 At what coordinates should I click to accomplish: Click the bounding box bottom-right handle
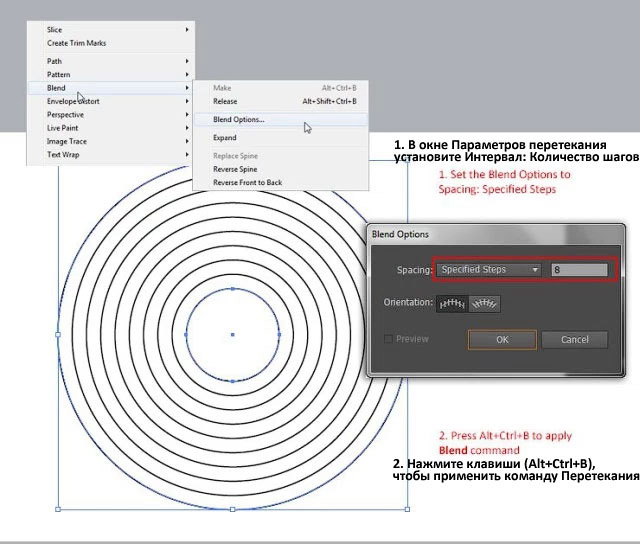pyautogui.click(x=407, y=509)
